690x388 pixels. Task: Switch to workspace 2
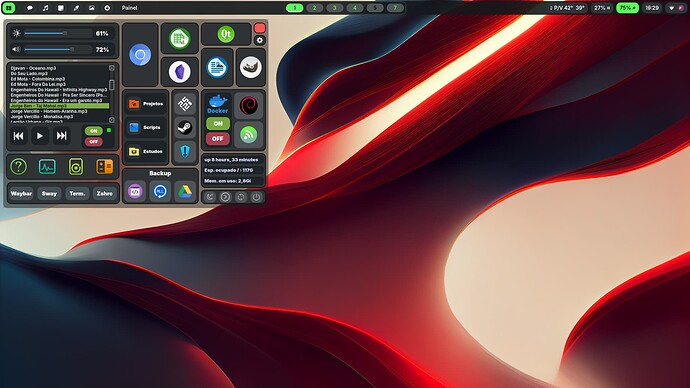tap(315, 8)
